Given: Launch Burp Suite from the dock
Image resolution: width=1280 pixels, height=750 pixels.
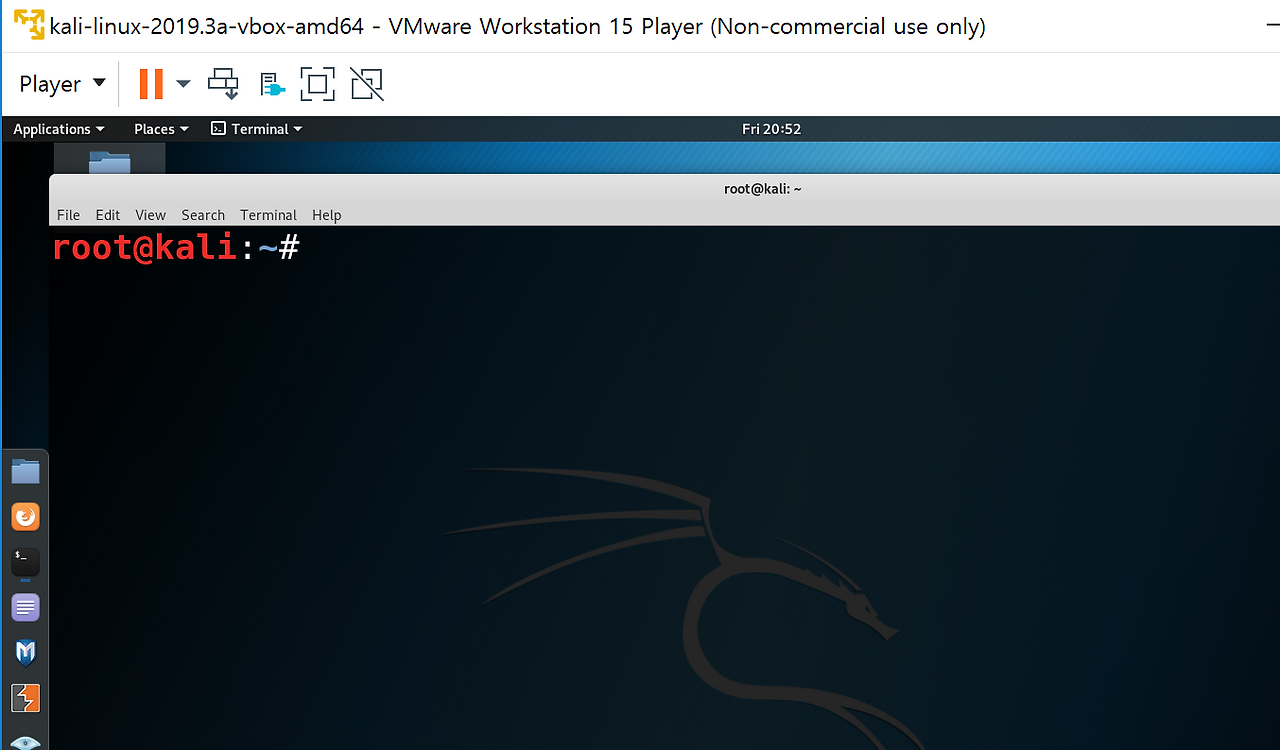Looking at the screenshot, I should click(x=25, y=698).
